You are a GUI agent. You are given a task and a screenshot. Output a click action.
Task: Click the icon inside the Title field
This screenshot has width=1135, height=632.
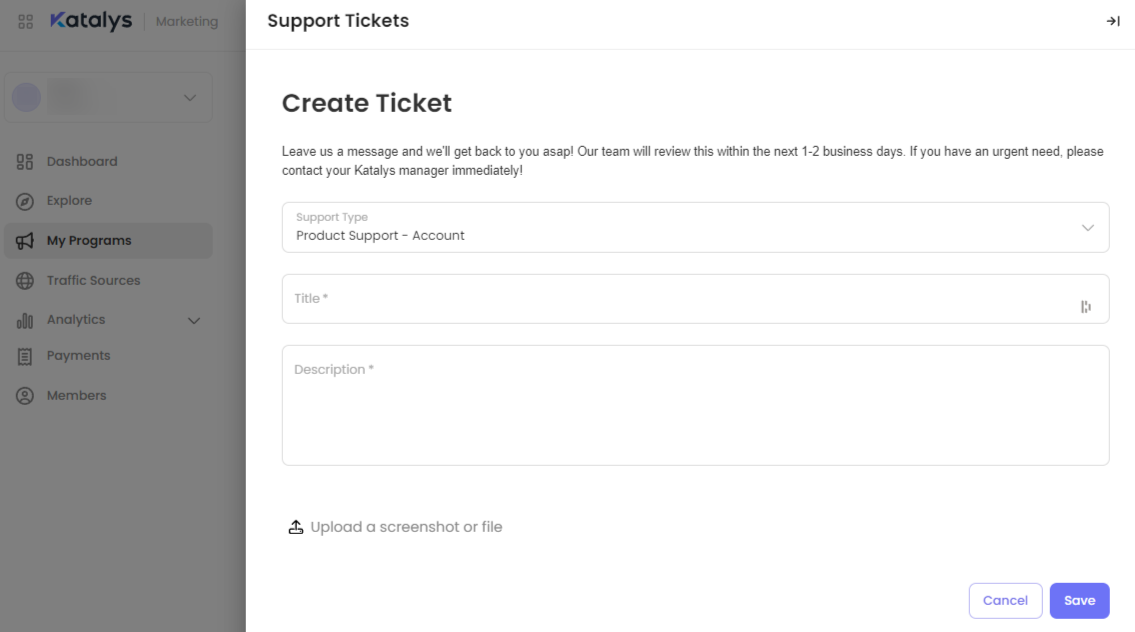[1086, 307]
